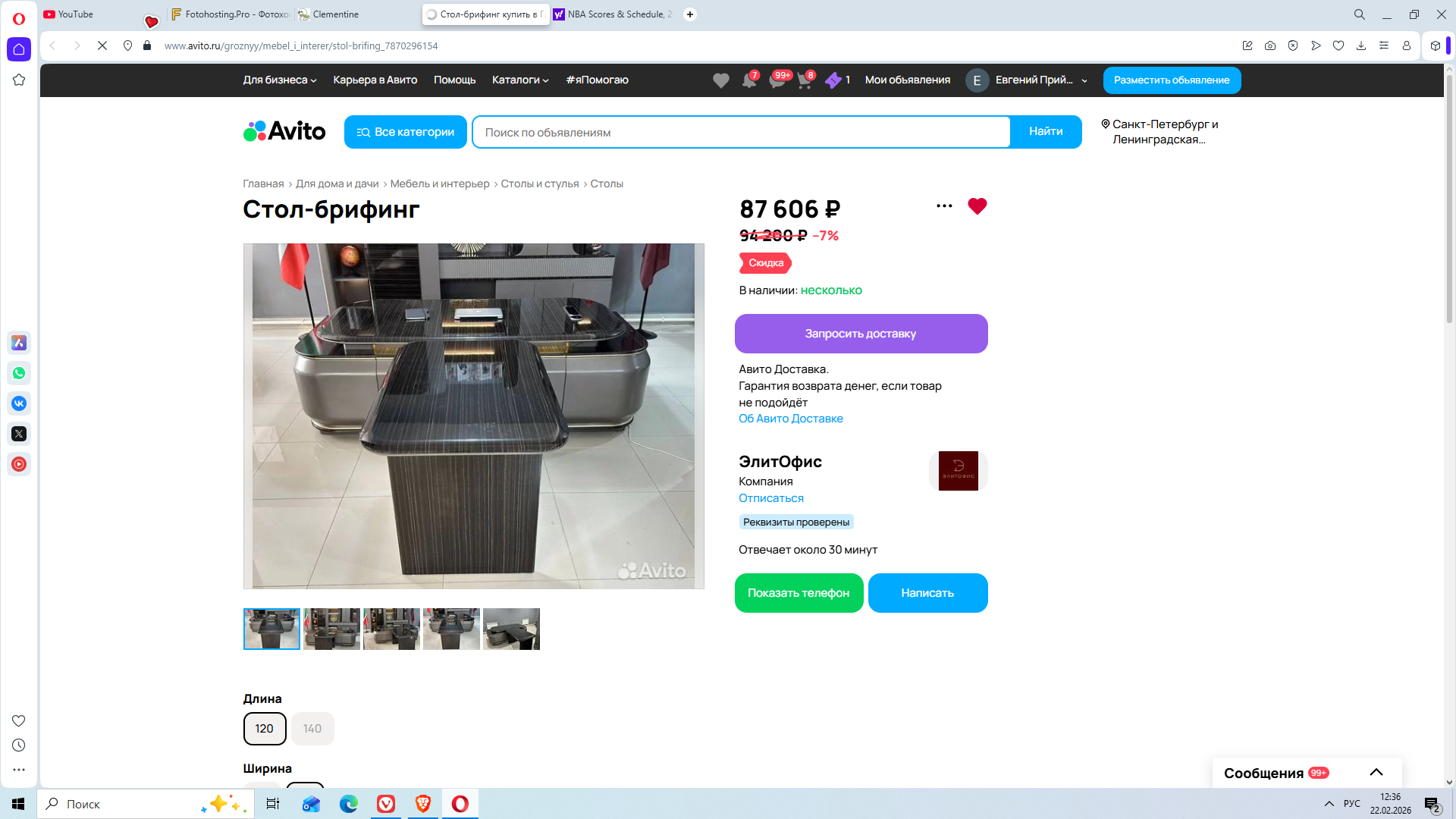Switch to the YouTube browser tab

point(76,14)
